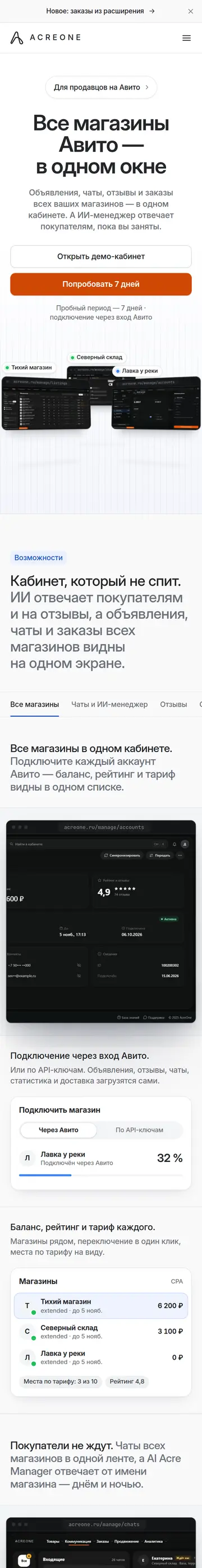Close the top announcement banner

click(190, 11)
